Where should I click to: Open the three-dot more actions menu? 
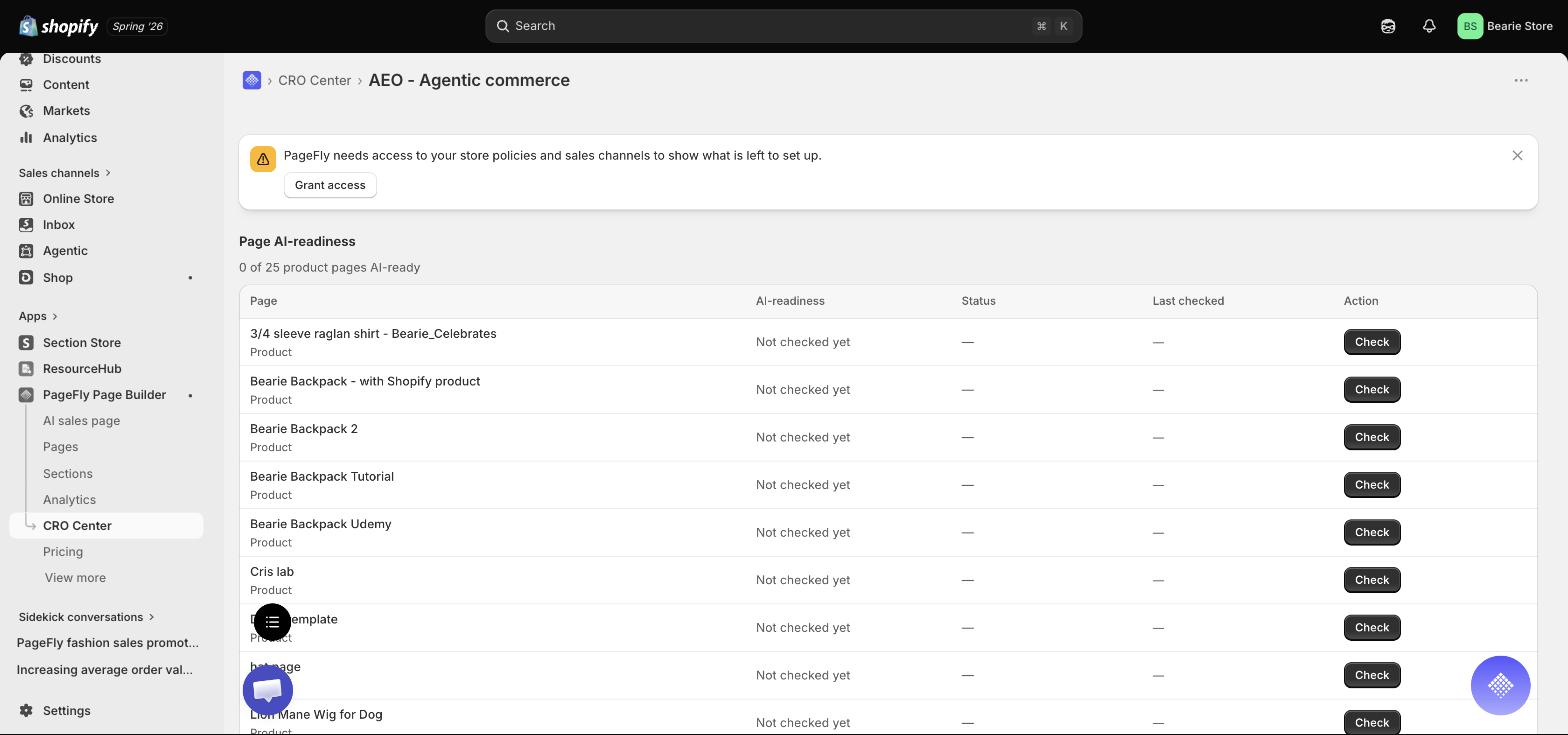(1521, 80)
